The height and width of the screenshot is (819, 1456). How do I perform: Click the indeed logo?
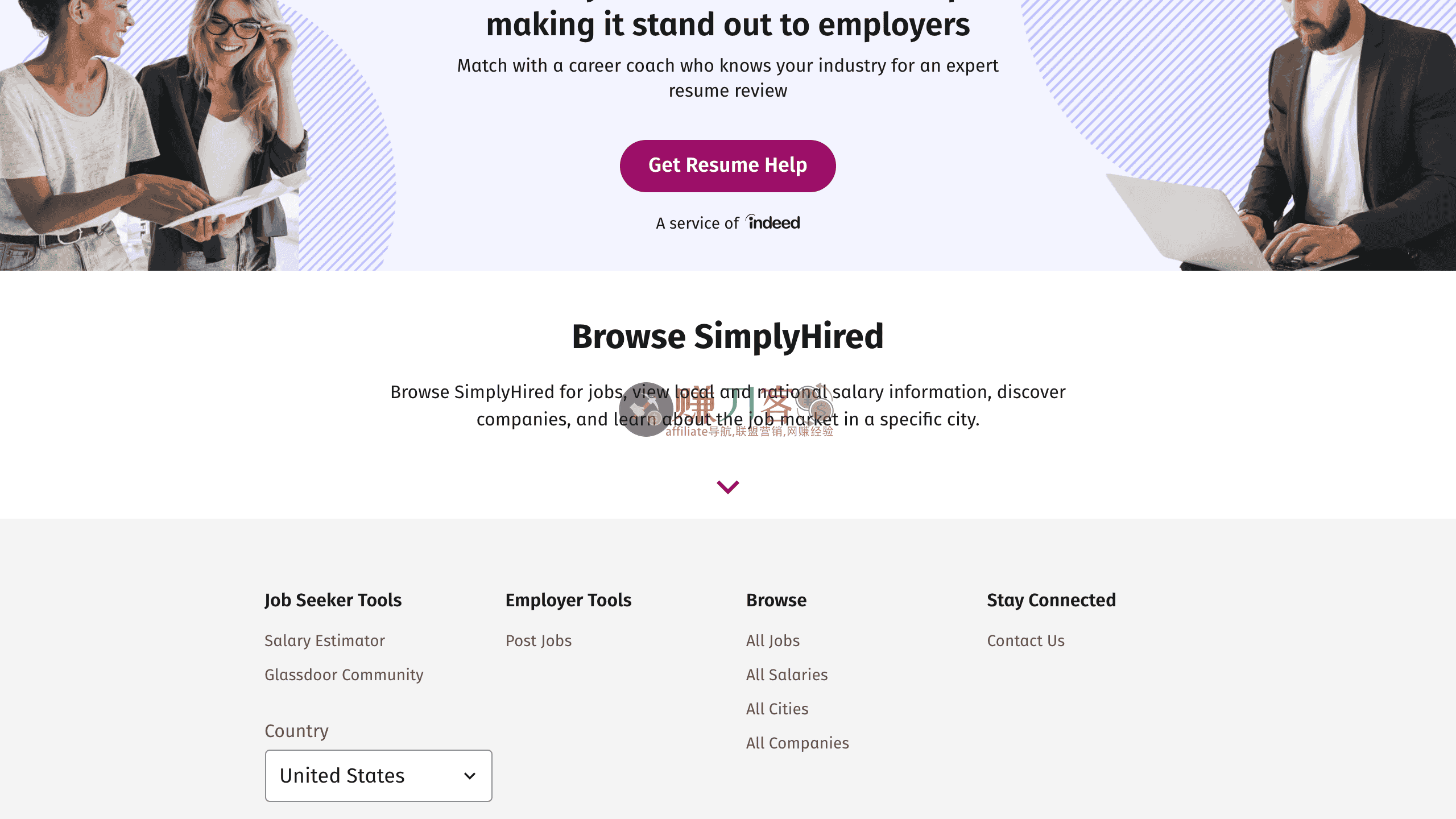[772, 222]
